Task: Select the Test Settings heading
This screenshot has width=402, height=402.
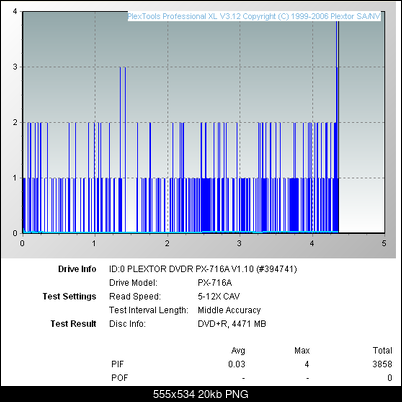Action: [69, 296]
